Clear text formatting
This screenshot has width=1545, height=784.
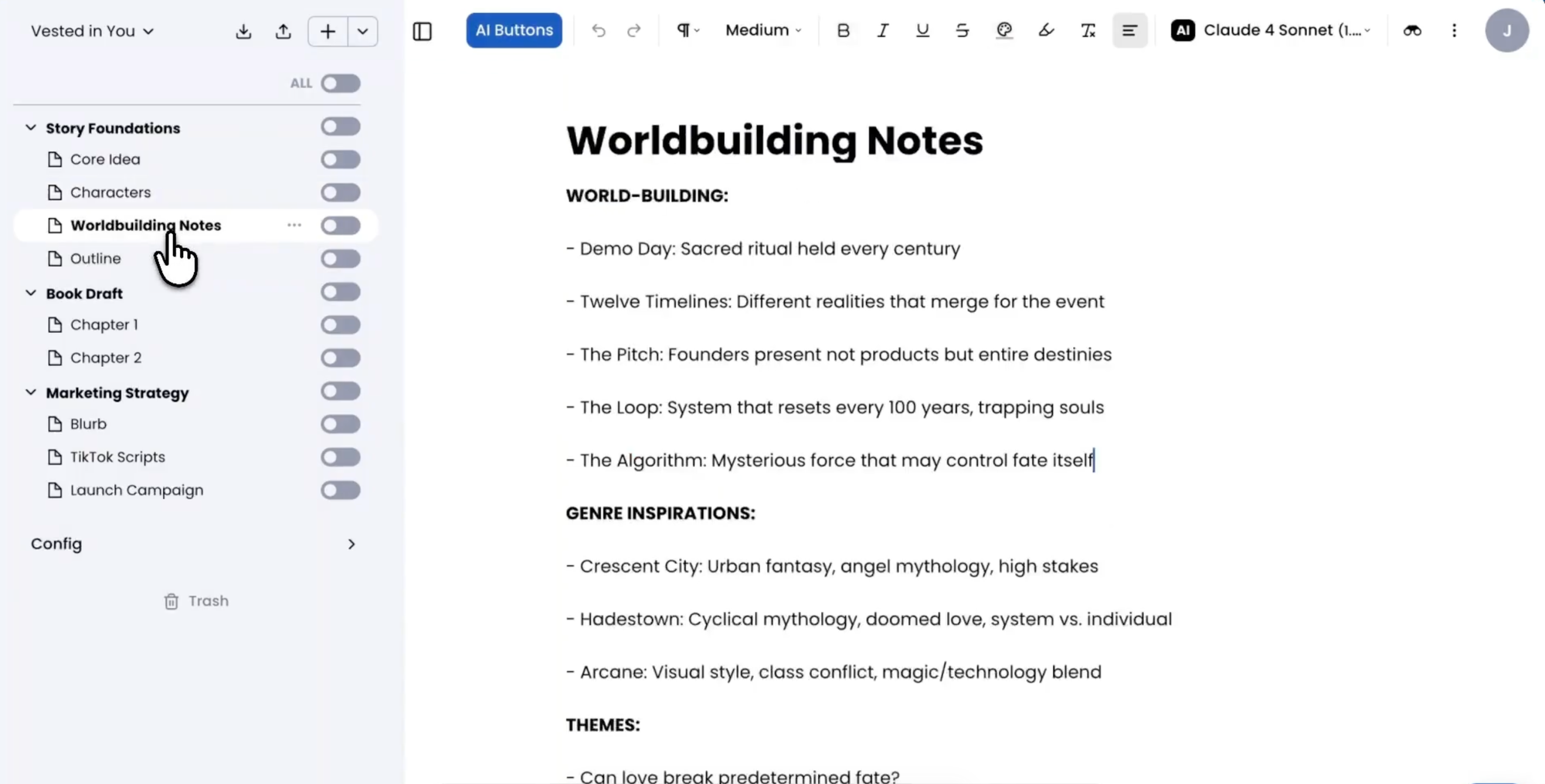coord(1088,30)
